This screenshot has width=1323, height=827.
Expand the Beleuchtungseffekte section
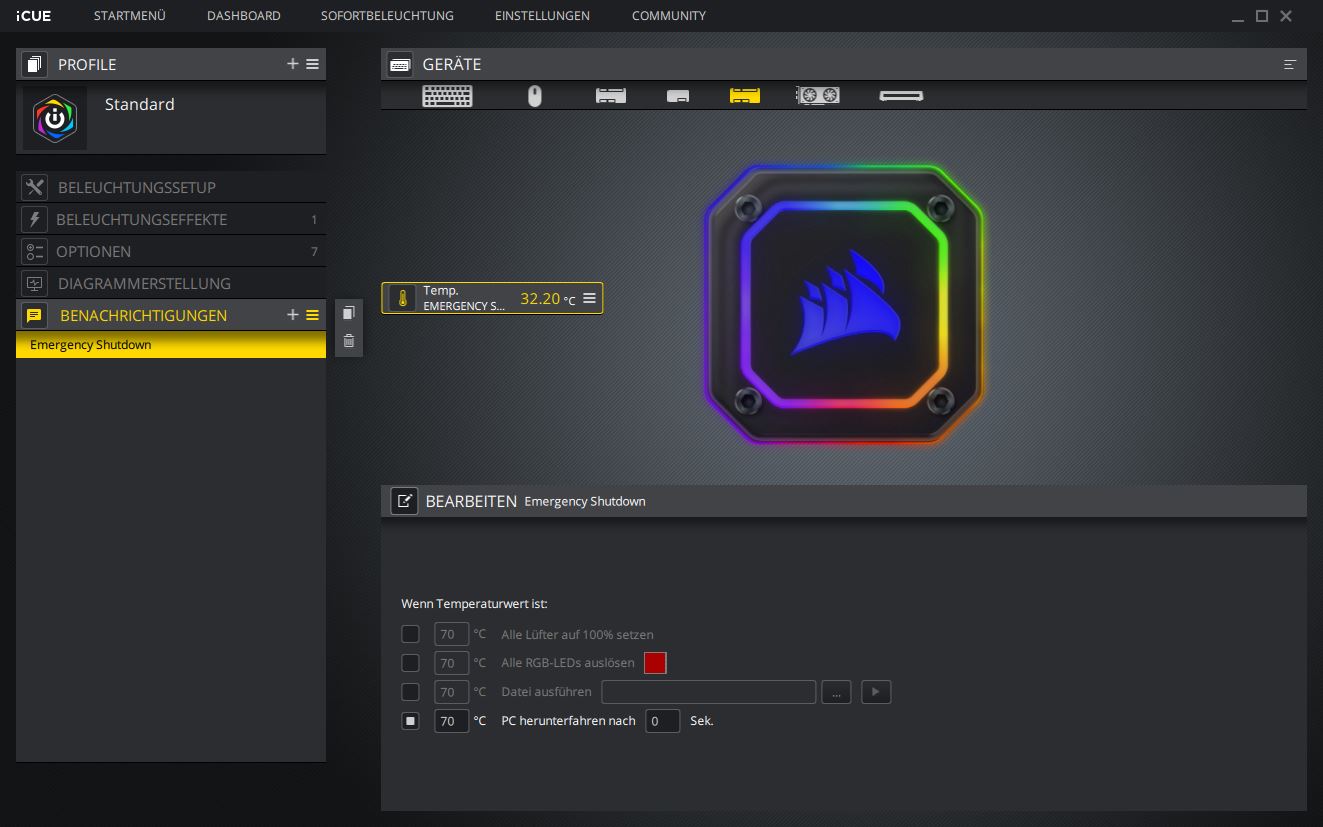click(171, 219)
